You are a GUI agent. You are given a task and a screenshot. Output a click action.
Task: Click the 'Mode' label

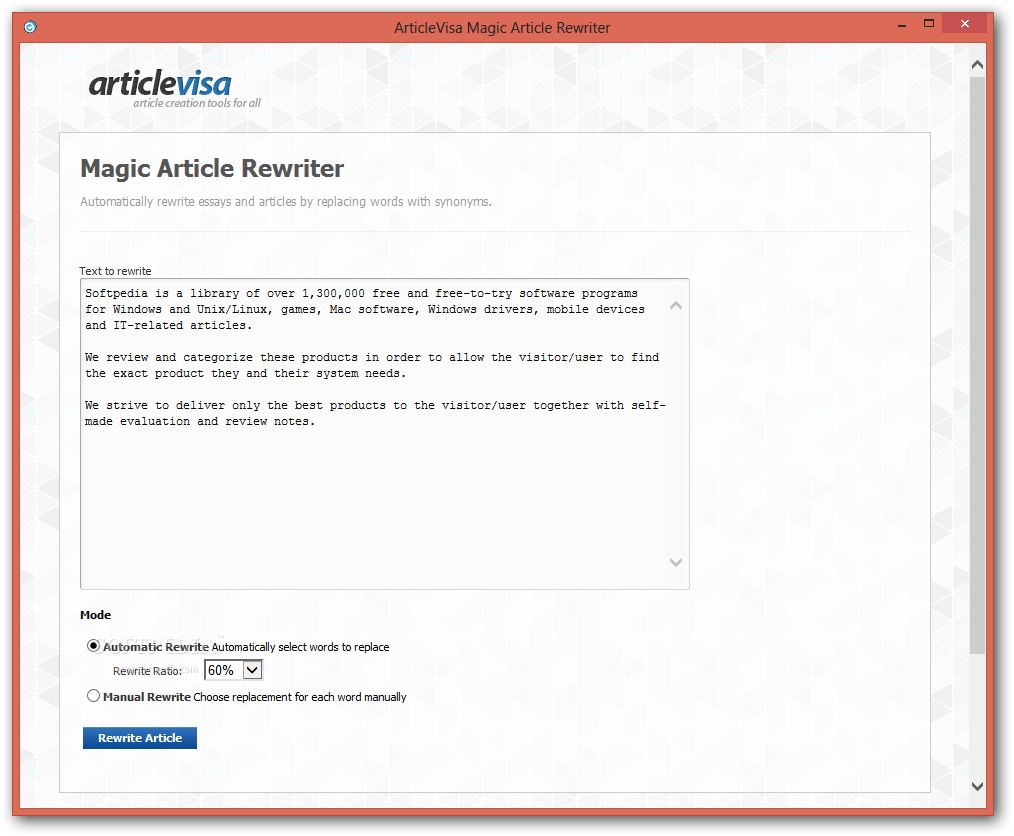pyautogui.click(x=95, y=615)
